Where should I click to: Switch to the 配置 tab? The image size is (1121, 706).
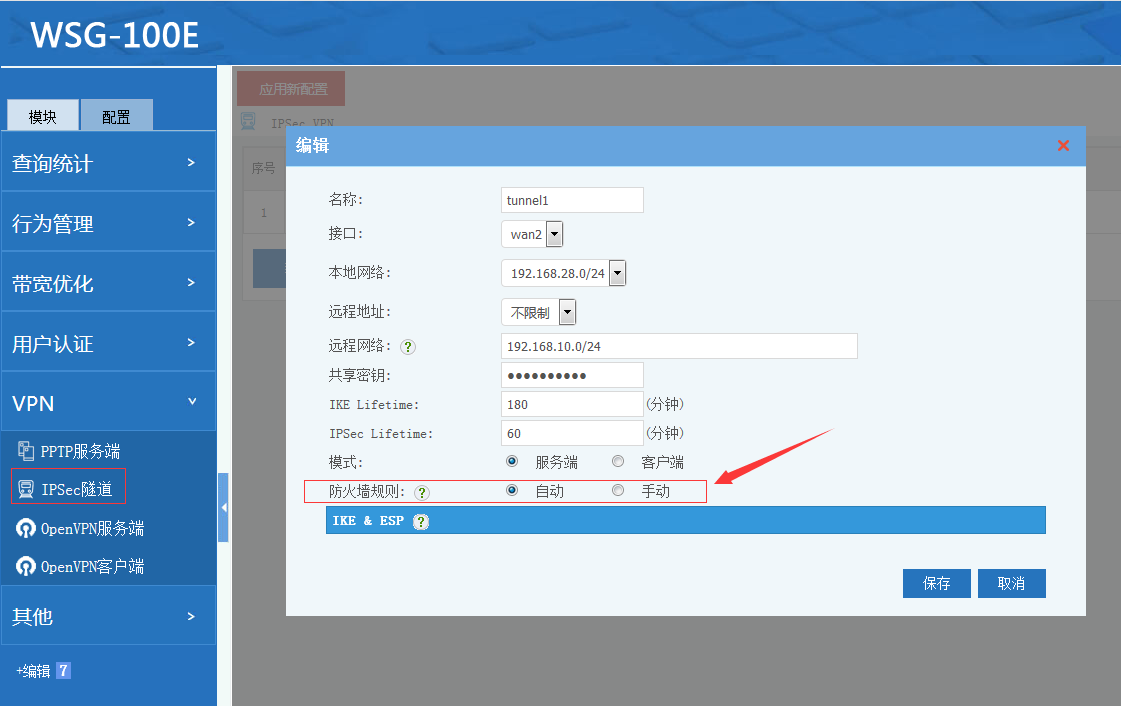116,116
